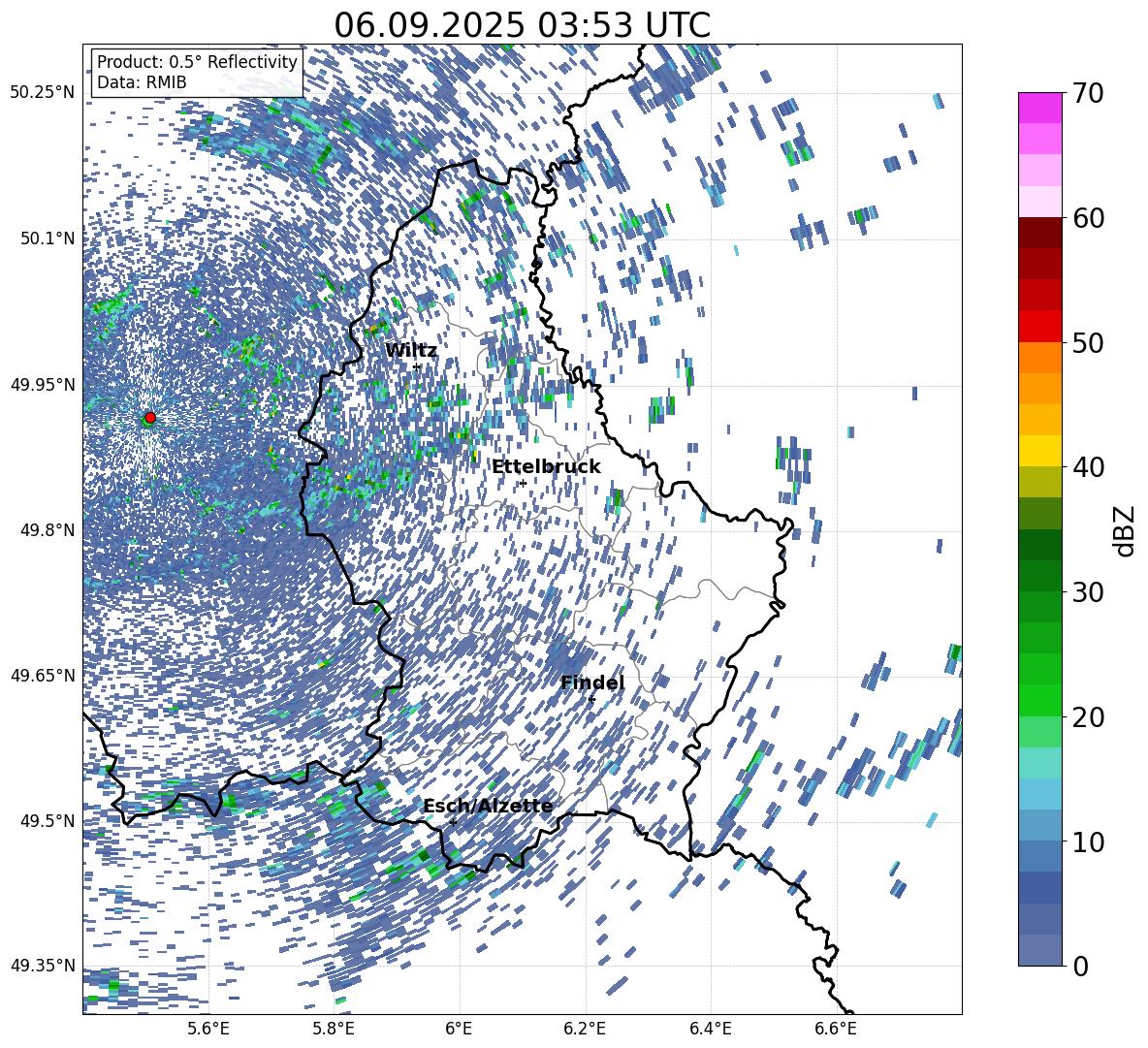Click the 5.8°E longitude label

[x=334, y=1029]
